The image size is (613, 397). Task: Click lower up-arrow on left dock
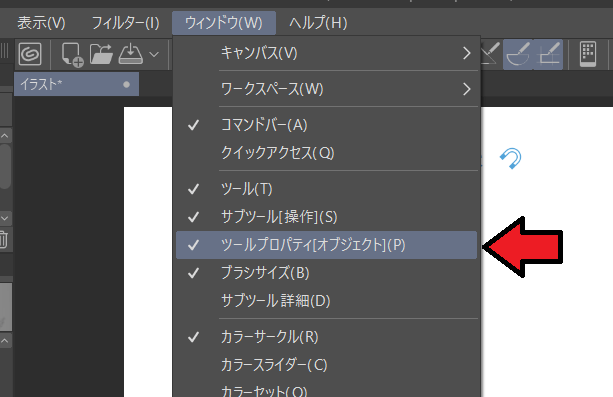click(x=5, y=341)
